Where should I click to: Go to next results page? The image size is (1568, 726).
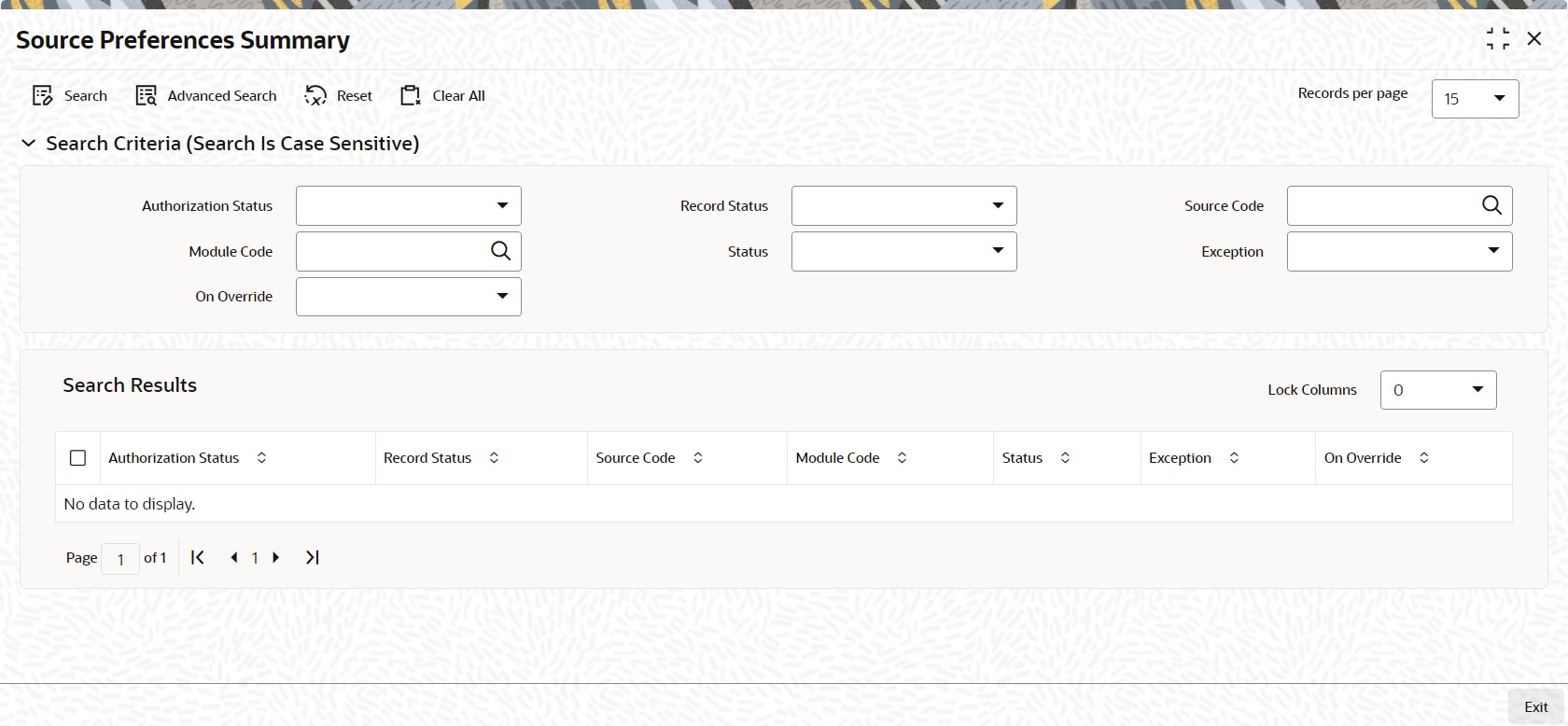275,557
